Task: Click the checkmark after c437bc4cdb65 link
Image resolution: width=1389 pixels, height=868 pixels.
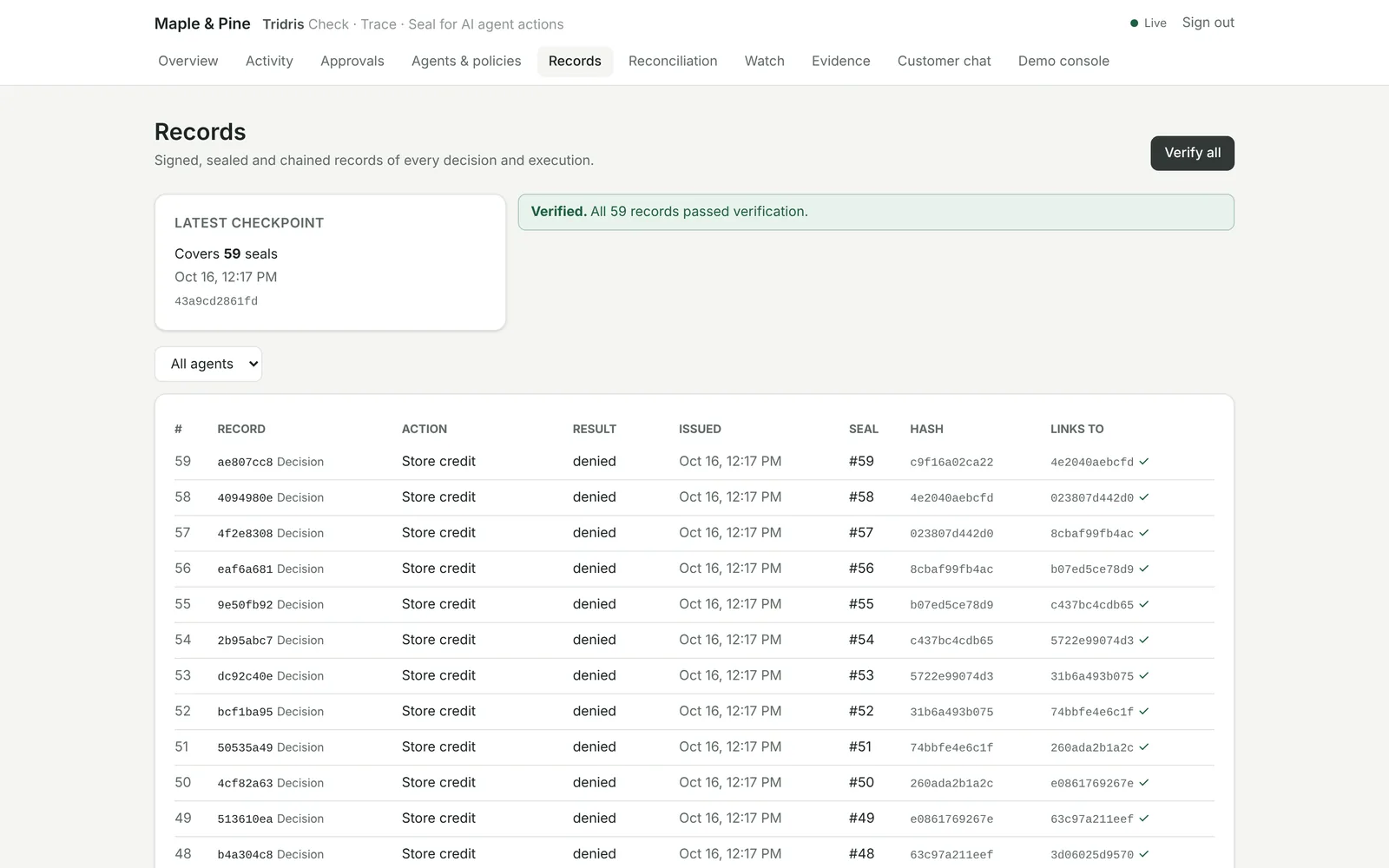Action: [1144, 604]
